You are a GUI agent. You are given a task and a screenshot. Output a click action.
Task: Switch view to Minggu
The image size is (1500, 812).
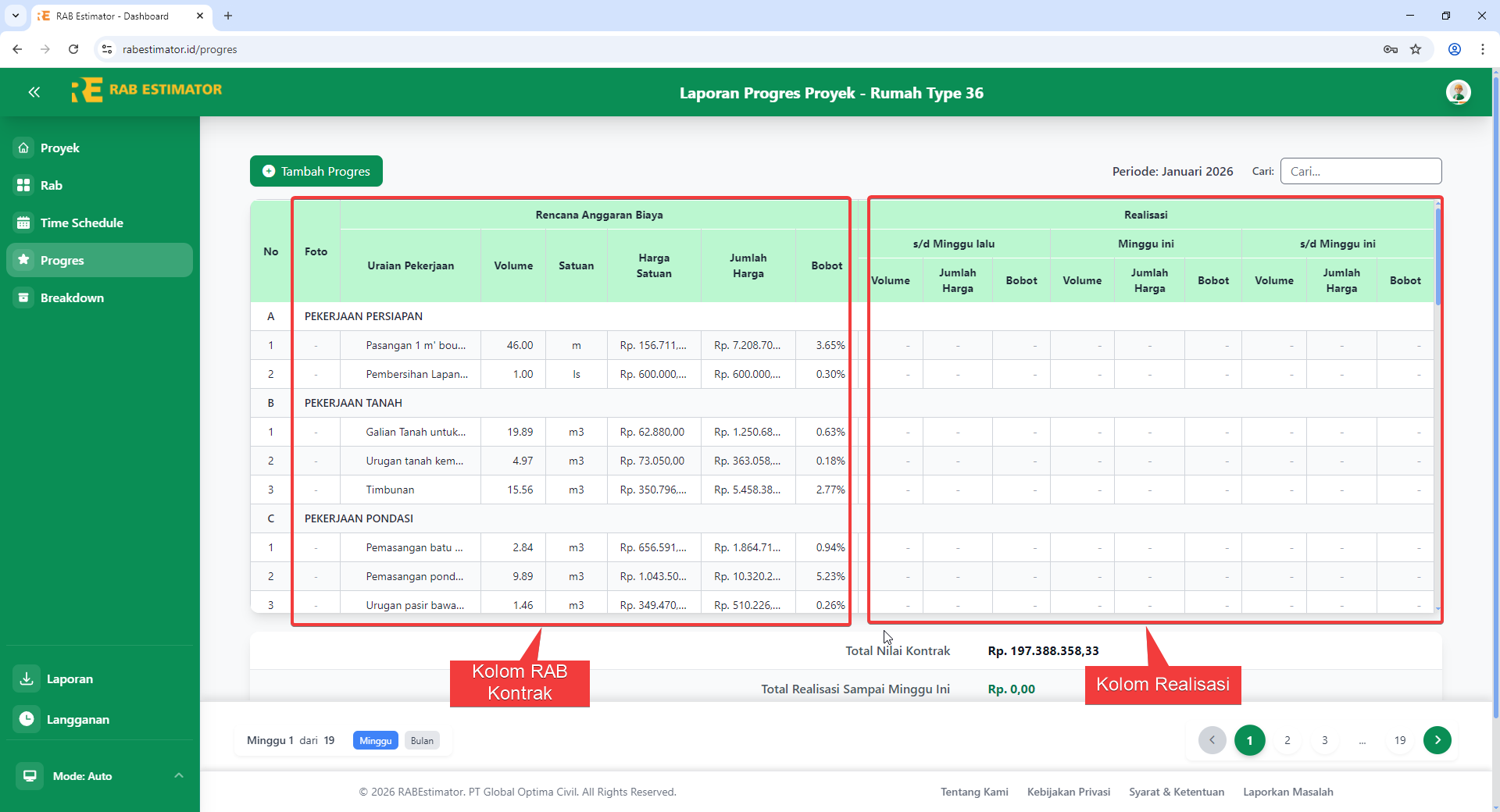click(375, 740)
